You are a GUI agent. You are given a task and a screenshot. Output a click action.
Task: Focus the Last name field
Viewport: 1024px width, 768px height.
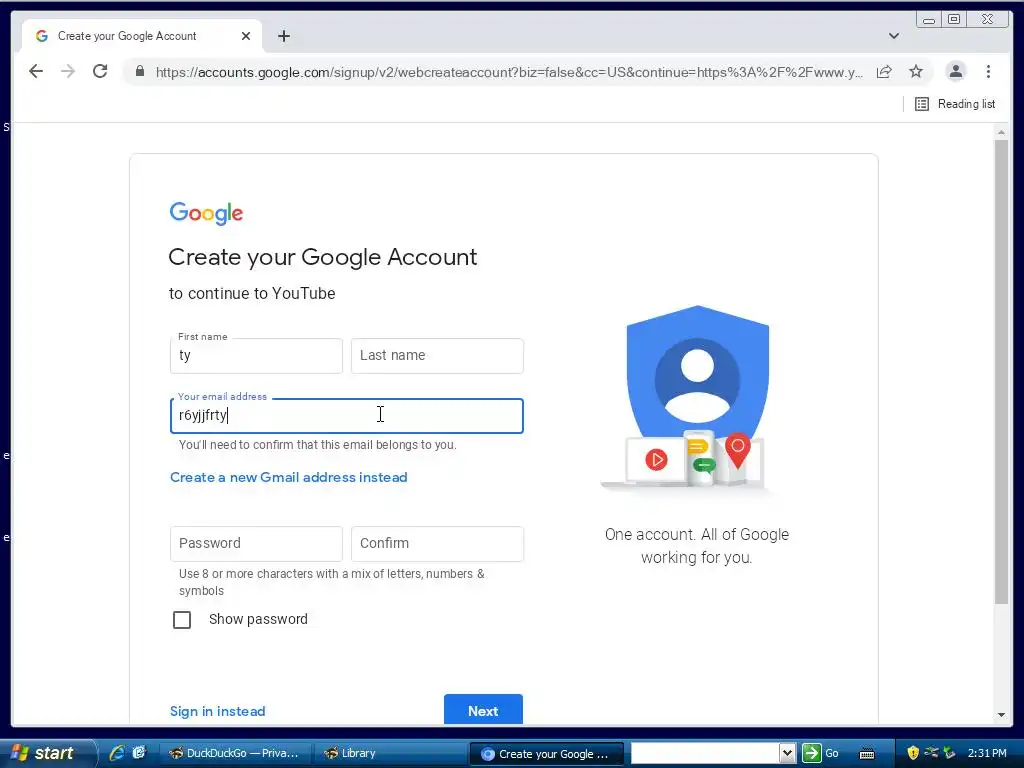pyautogui.click(x=437, y=356)
